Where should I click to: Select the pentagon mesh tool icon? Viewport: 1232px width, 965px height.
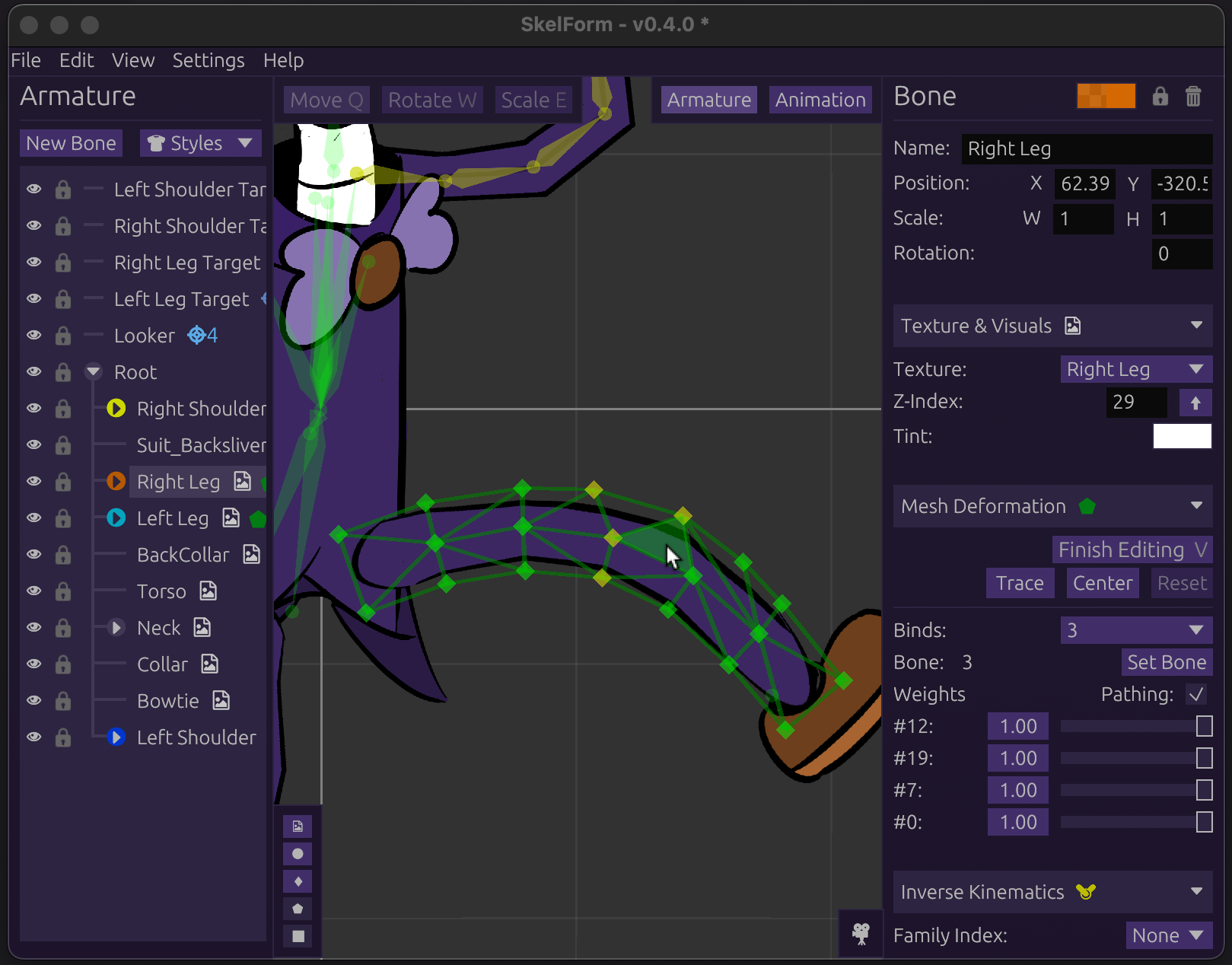pyautogui.click(x=298, y=909)
